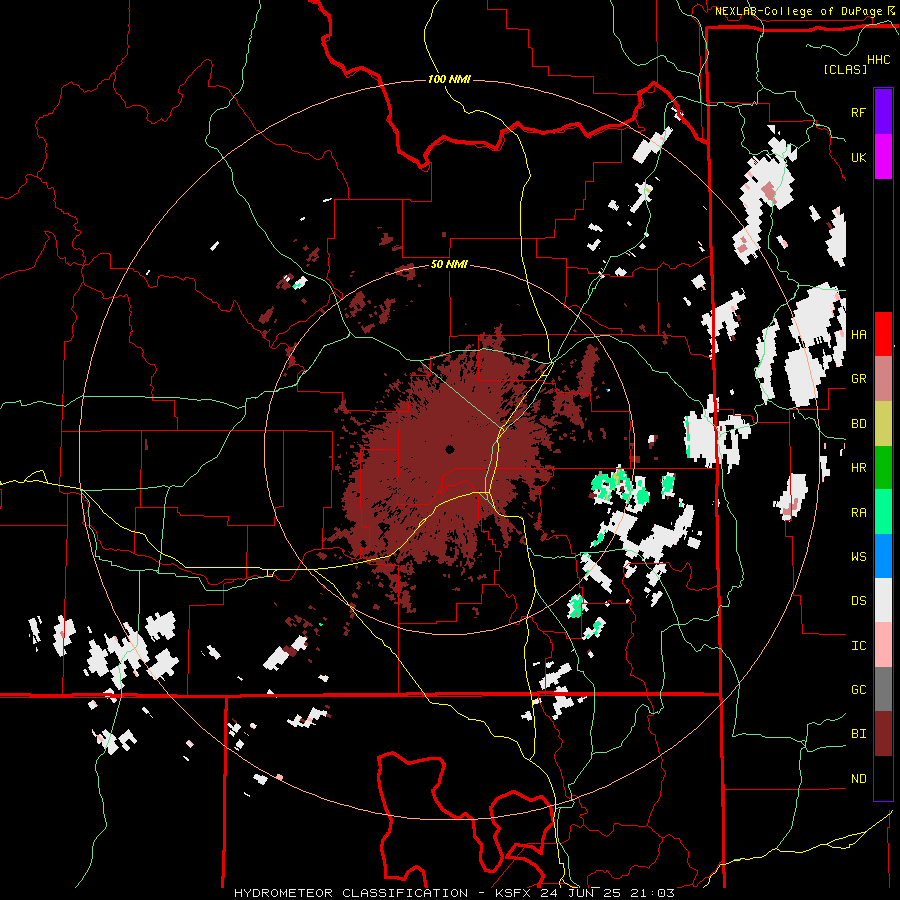
Task: Click the 50 NMI range ring label
Action: click(449, 265)
